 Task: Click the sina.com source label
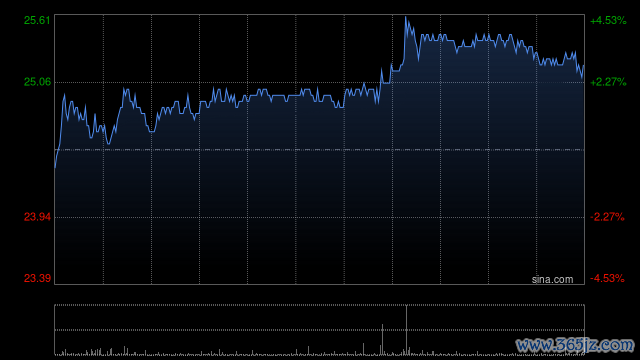click(552, 279)
